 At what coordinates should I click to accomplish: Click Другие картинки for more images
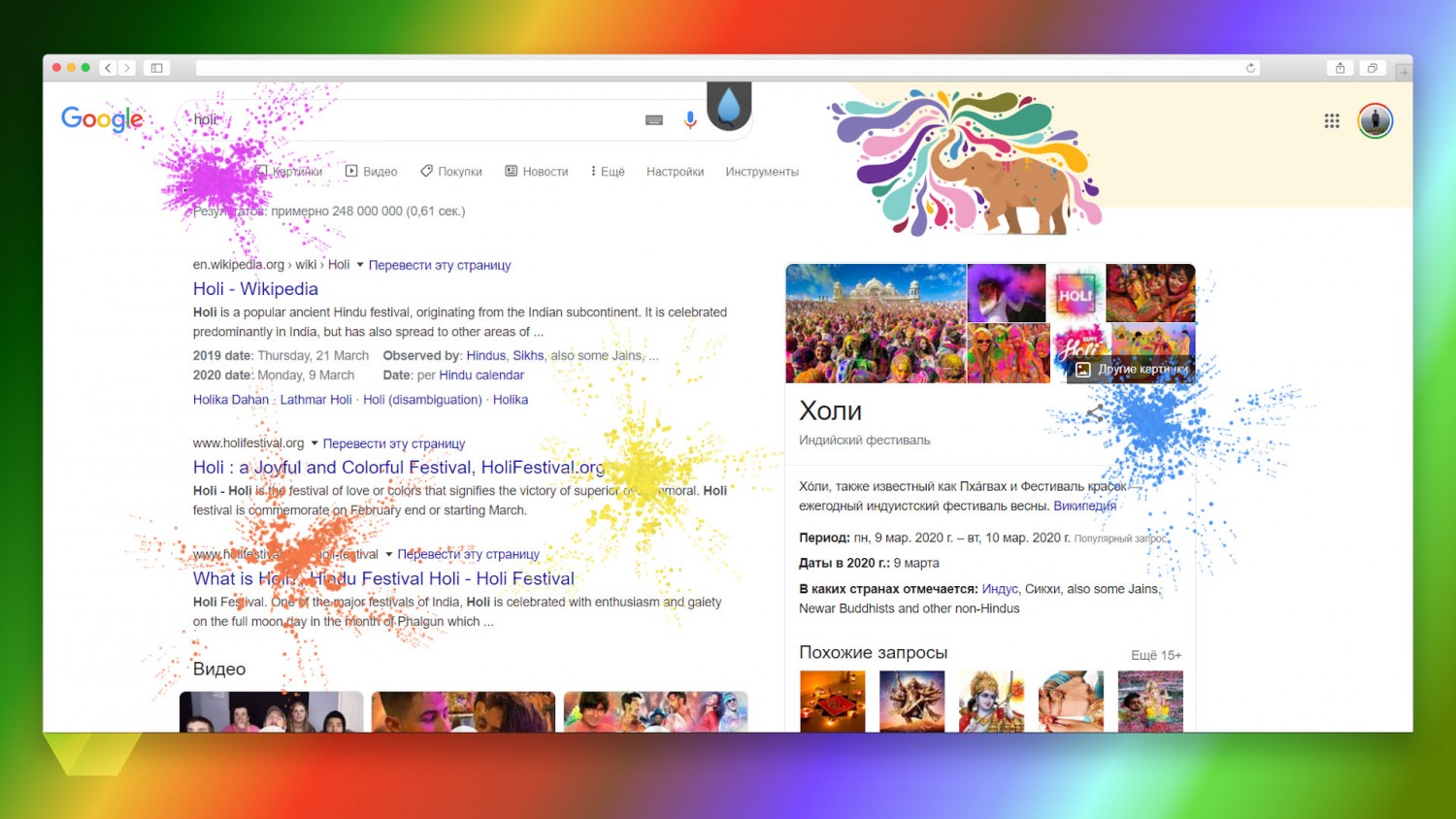(1132, 370)
